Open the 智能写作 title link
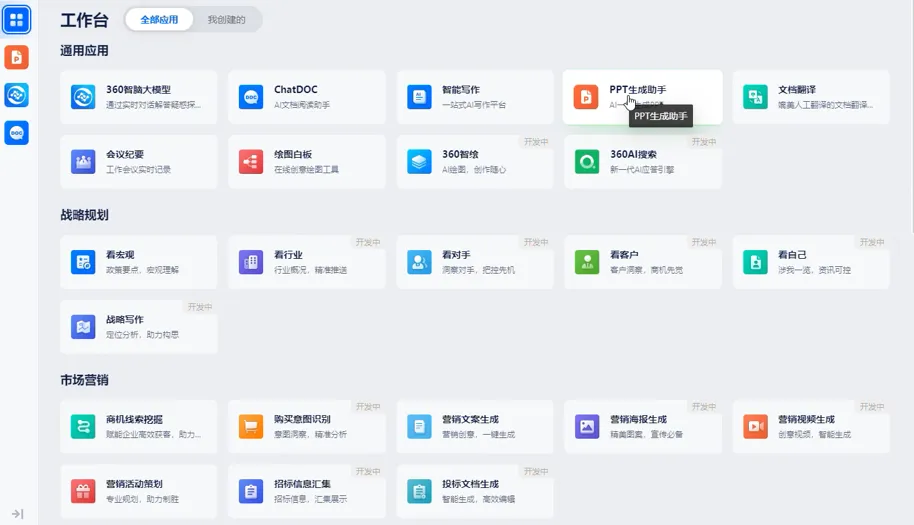Viewport: 914px width, 525px height. (x=460, y=90)
